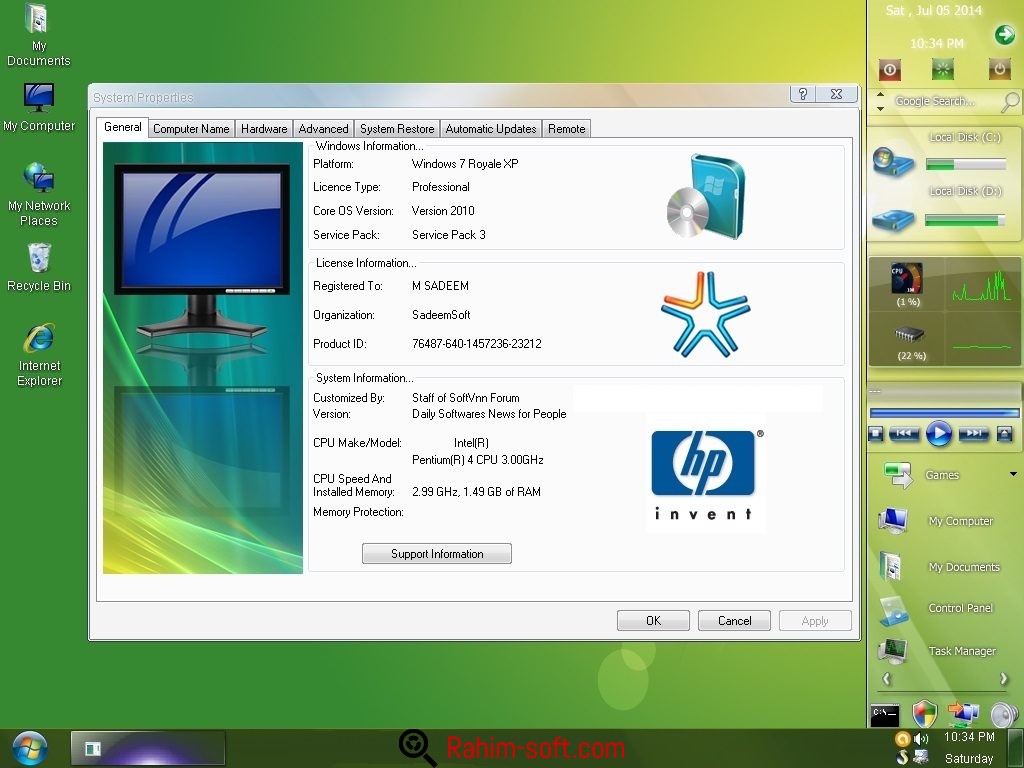Open the System Restore tab
Image resolution: width=1024 pixels, height=768 pixels.
396,128
